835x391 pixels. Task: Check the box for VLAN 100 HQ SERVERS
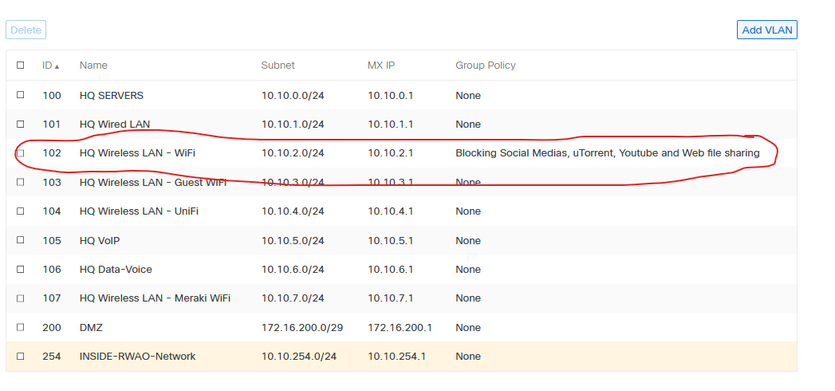[20, 95]
